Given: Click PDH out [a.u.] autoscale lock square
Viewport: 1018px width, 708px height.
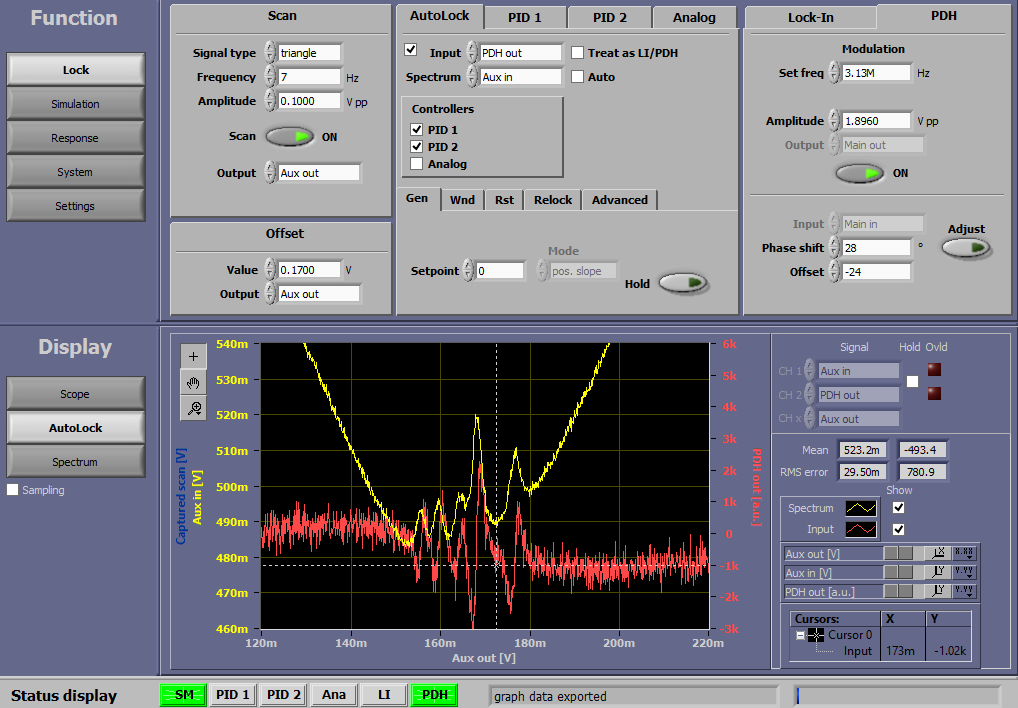Looking at the screenshot, I should (891, 591).
